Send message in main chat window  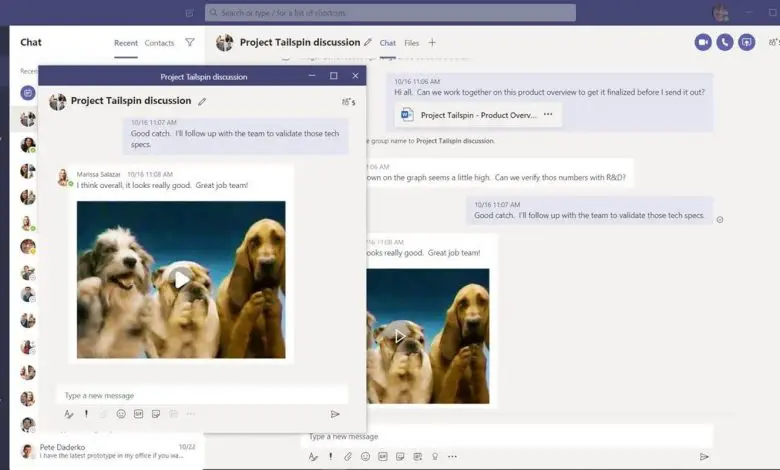pyautogui.click(x=704, y=457)
